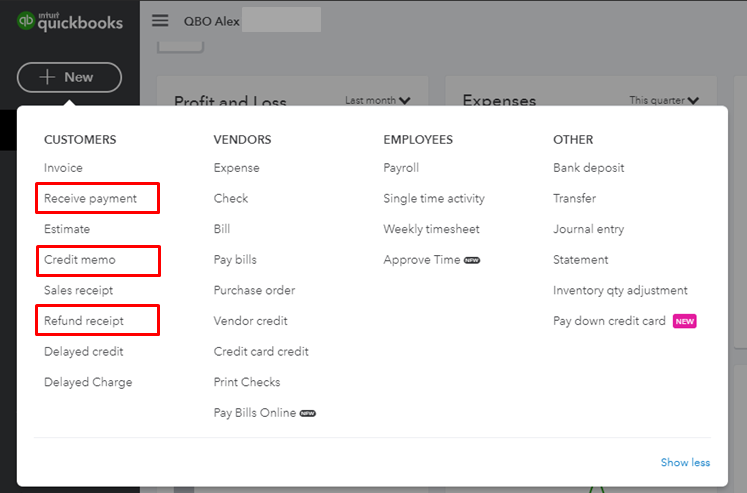Open Credit memo

[x=80, y=260]
